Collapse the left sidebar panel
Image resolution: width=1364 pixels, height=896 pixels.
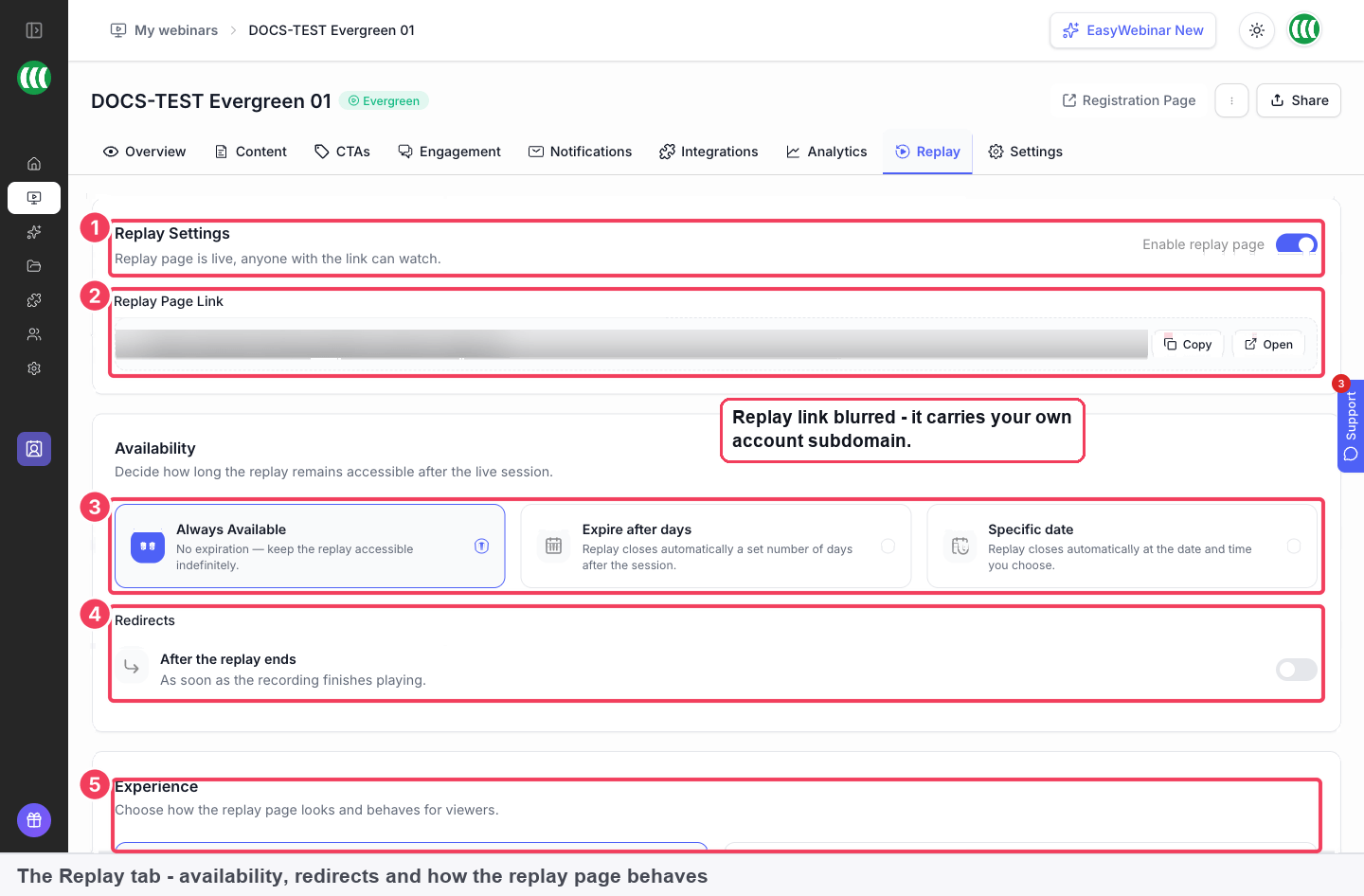(x=34, y=30)
